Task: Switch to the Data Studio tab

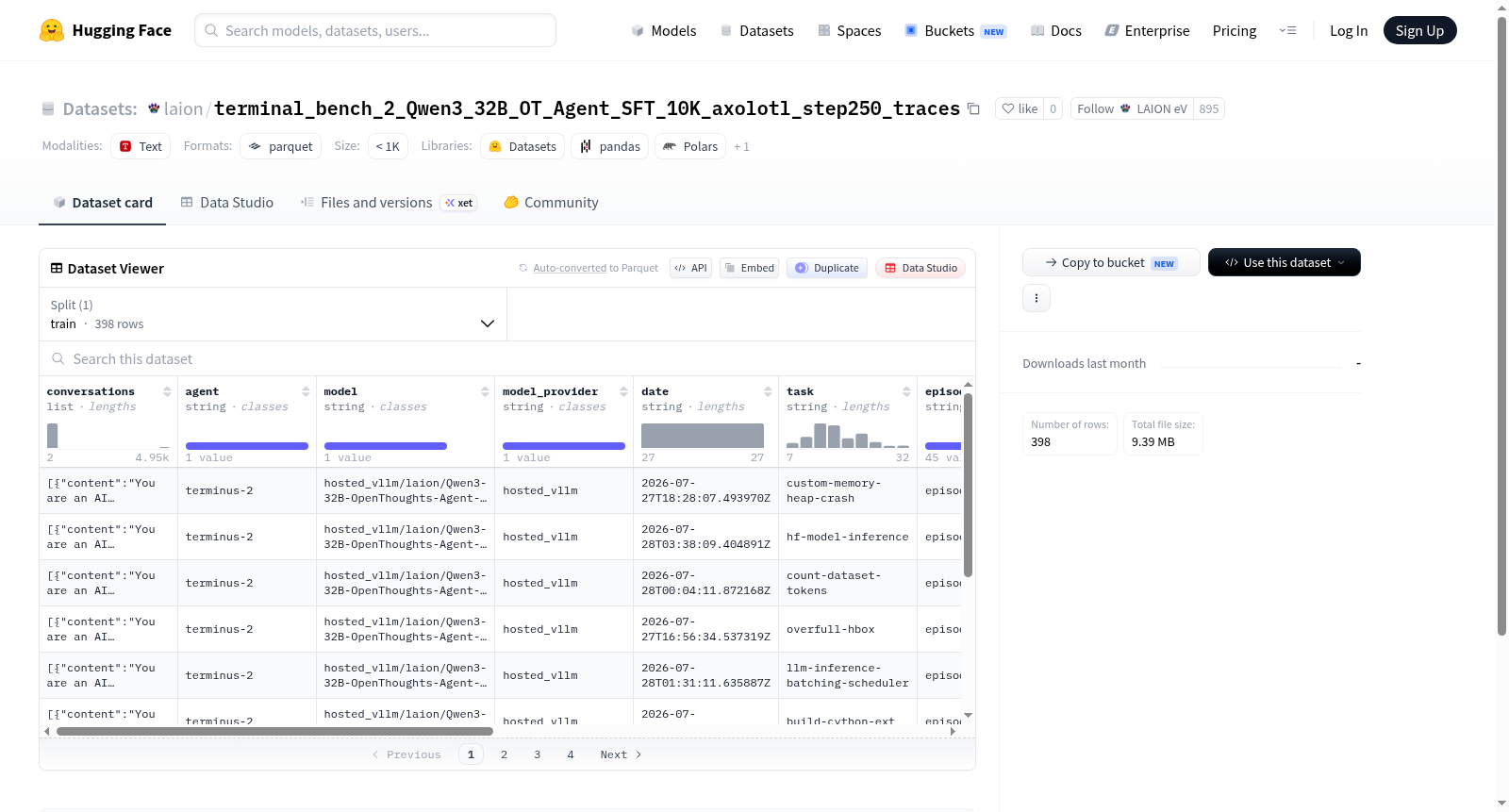Action: 227,203
